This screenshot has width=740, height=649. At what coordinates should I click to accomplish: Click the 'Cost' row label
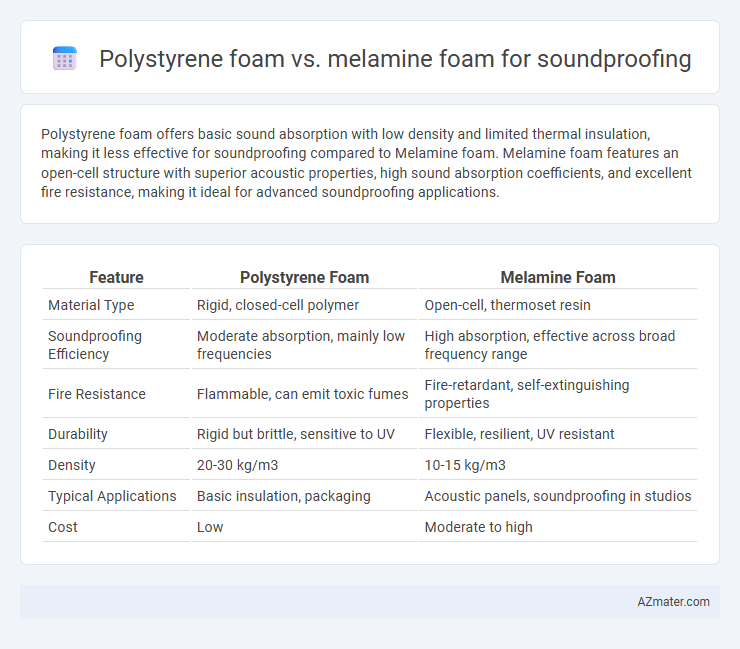[x=63, y=527]
